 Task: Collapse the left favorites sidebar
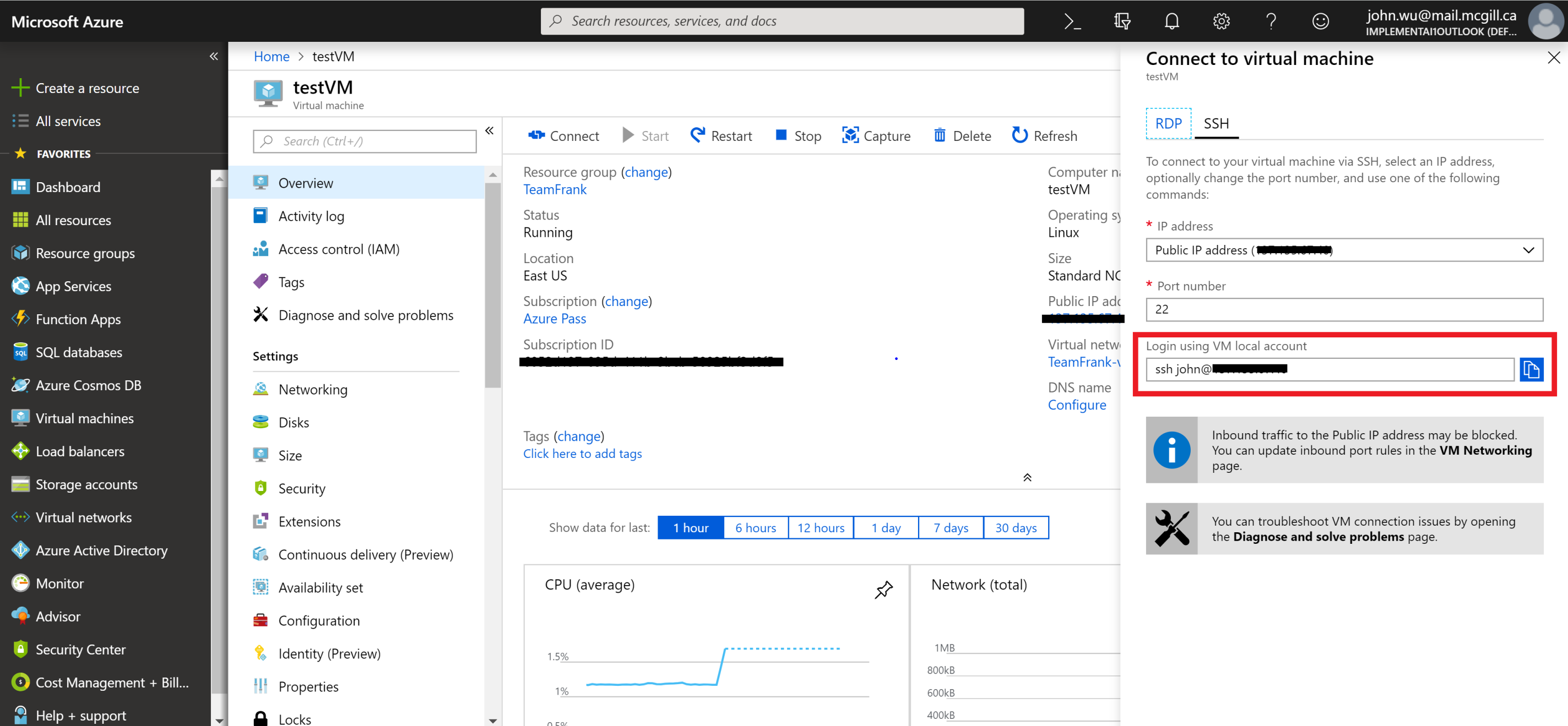(214, 56)
